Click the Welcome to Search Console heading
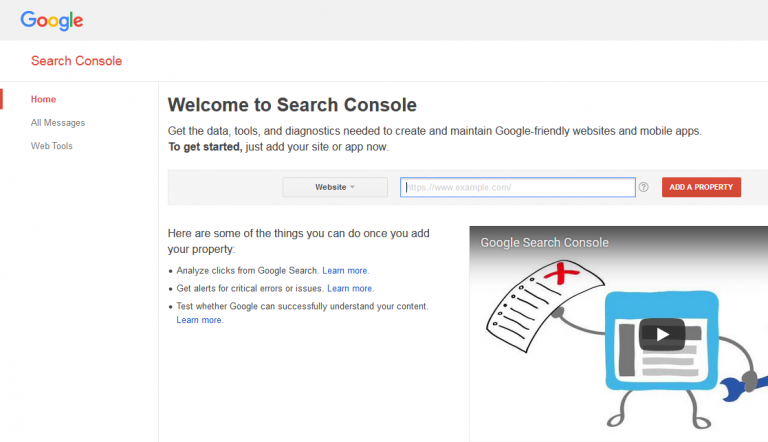768x442 pixels. (292, 105)
